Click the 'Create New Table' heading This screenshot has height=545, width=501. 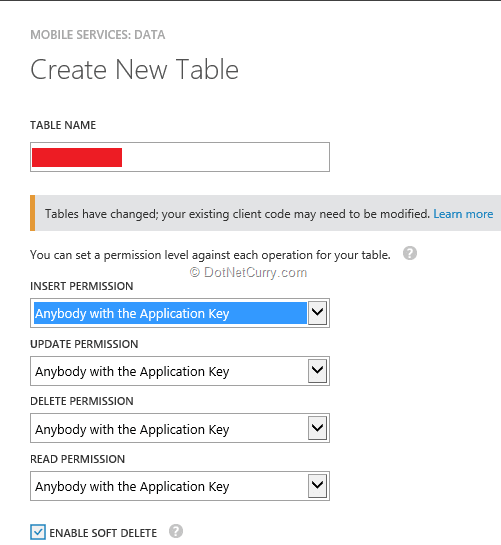click(x=135, y=70)
